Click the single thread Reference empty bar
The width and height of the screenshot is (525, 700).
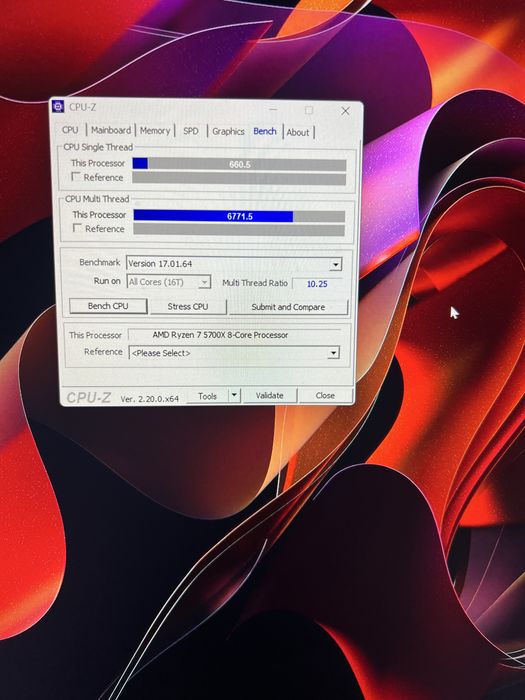(239, 179)
